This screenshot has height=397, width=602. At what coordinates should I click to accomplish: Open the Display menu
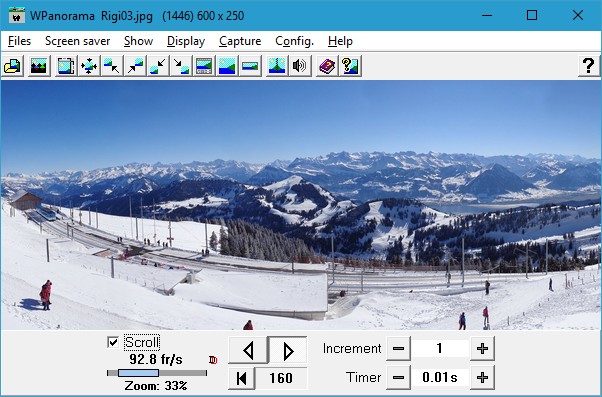pyautogui.click(x=186, y=41)
